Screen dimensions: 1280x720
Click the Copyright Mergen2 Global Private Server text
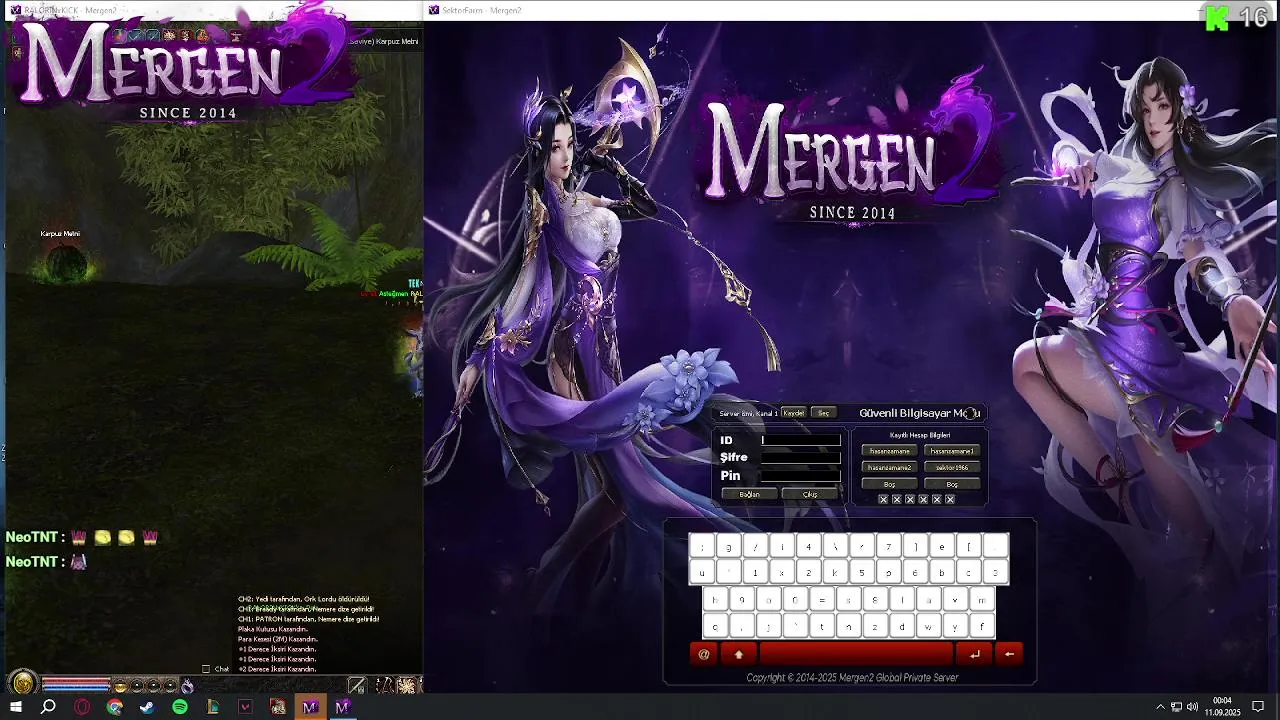click(852, 678)
